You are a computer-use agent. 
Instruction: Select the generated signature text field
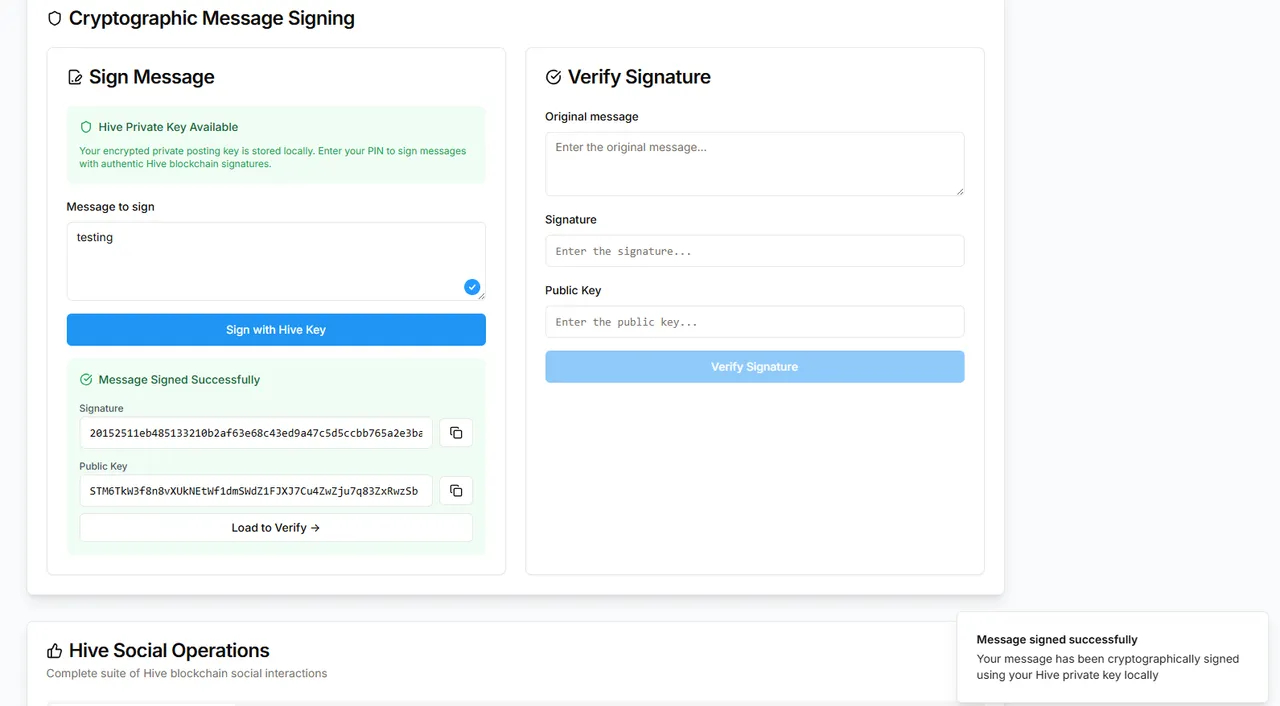coord(256,433)
